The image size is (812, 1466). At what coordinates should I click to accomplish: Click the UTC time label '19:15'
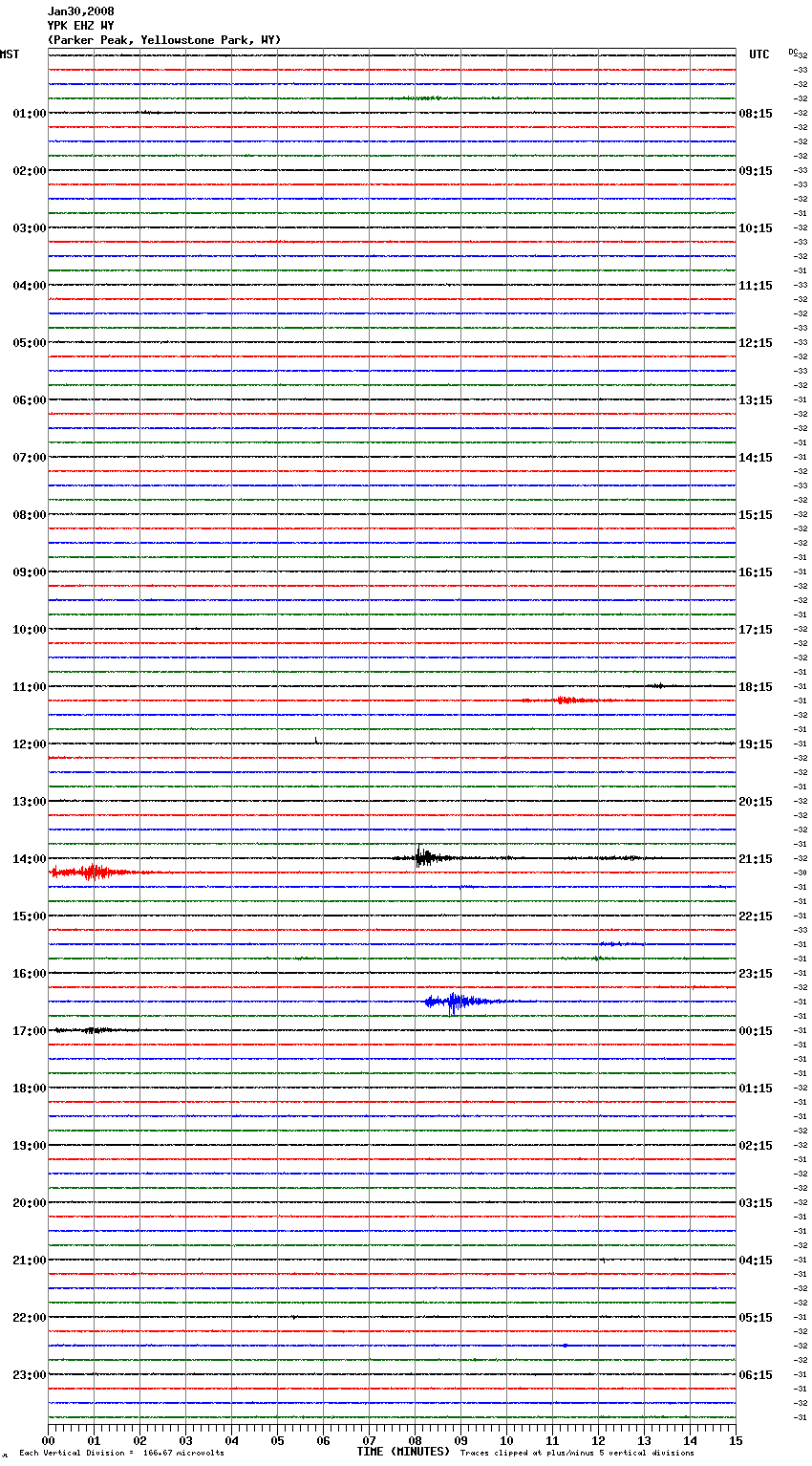[x=756, y=744]
